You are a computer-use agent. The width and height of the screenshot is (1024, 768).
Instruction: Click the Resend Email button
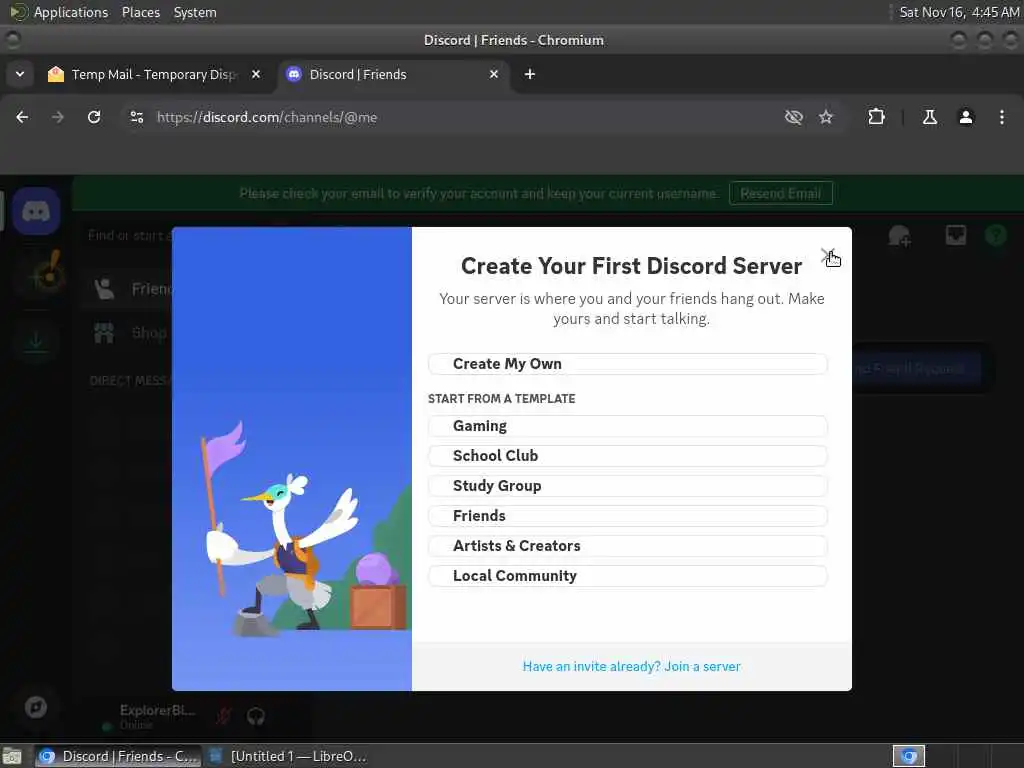(x=780, y=193)
